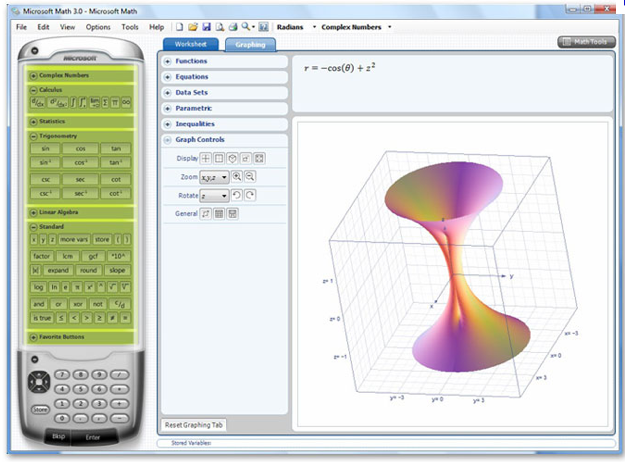Insert the indefinite integral symbol
This screenshot has height=462, width=625.
(73, 102)
